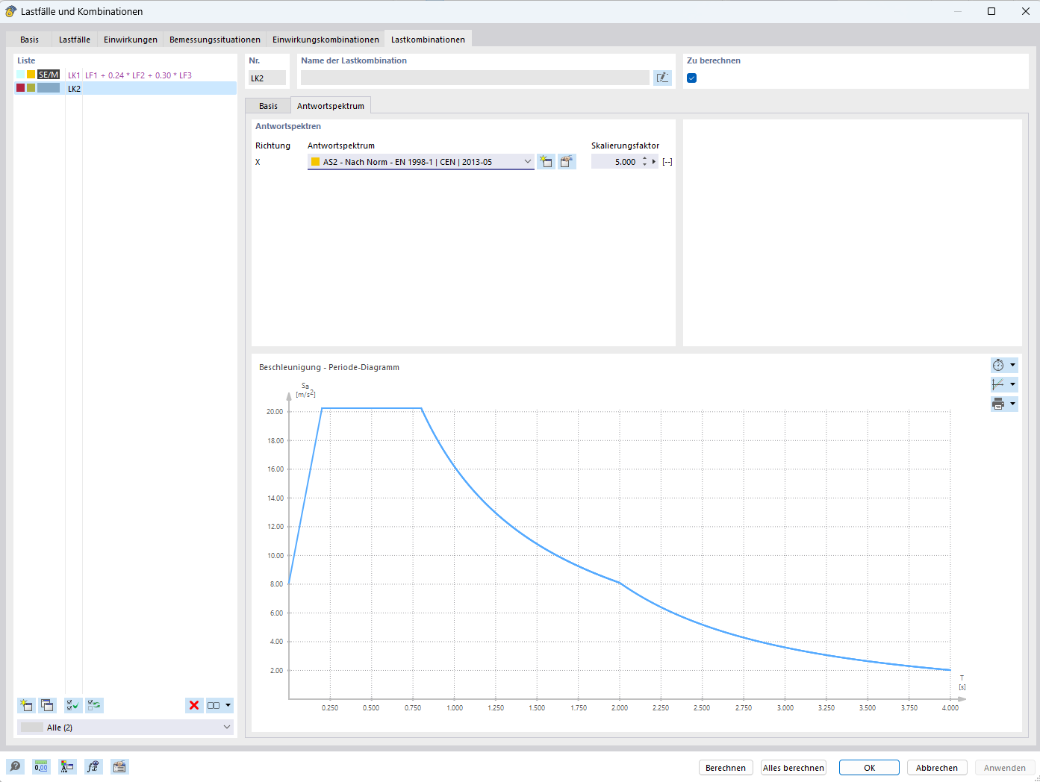Open dropdown arrow next to view layout
The width and height of the screenshot is (1040, 782).
pos(228,705)
